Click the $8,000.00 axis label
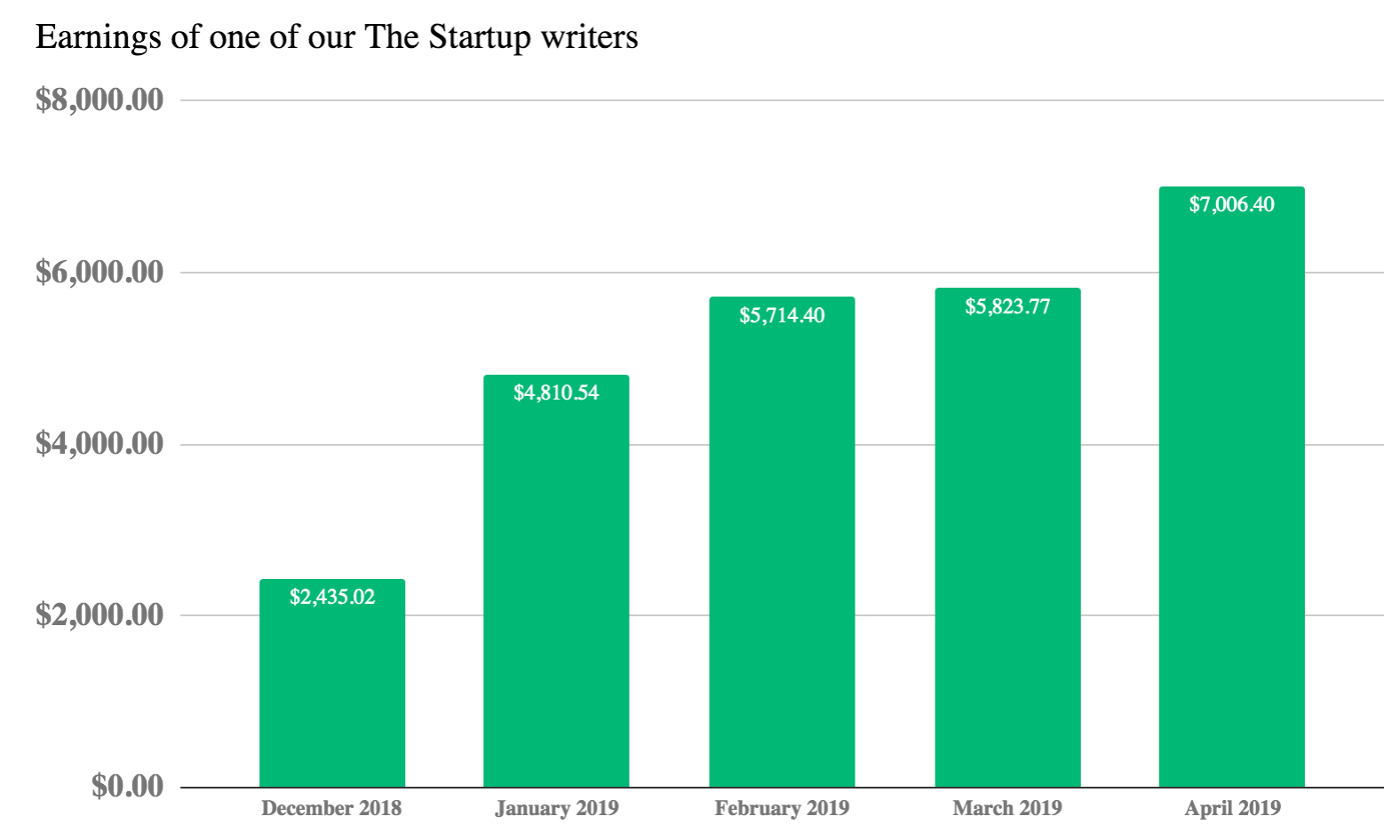Image resolution: width=1400 pixels, height=840 pixels. [x=99, y=99]
